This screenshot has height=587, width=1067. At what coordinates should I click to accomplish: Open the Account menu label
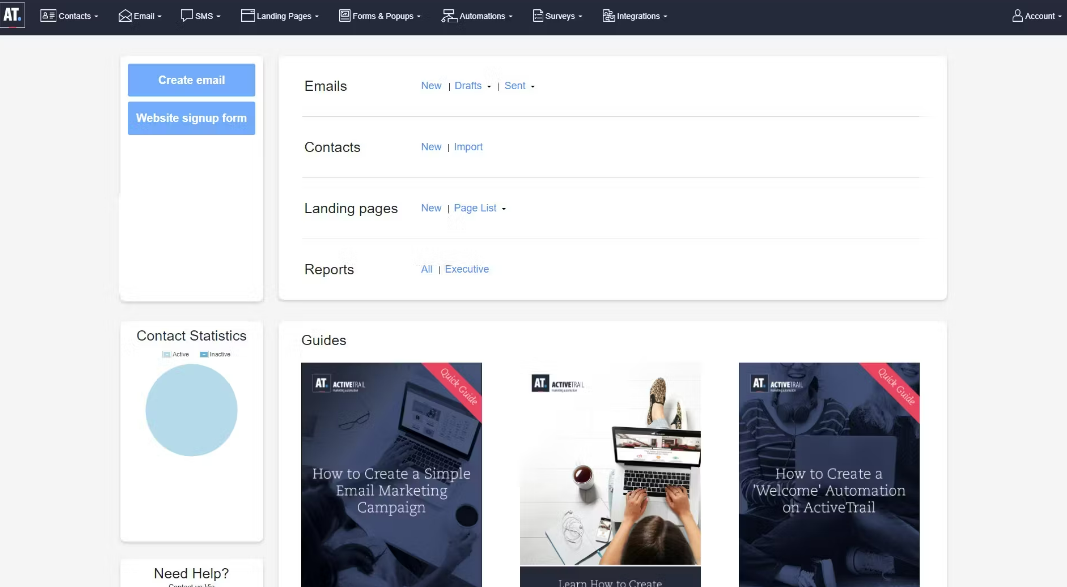(x=1040, y=16)
